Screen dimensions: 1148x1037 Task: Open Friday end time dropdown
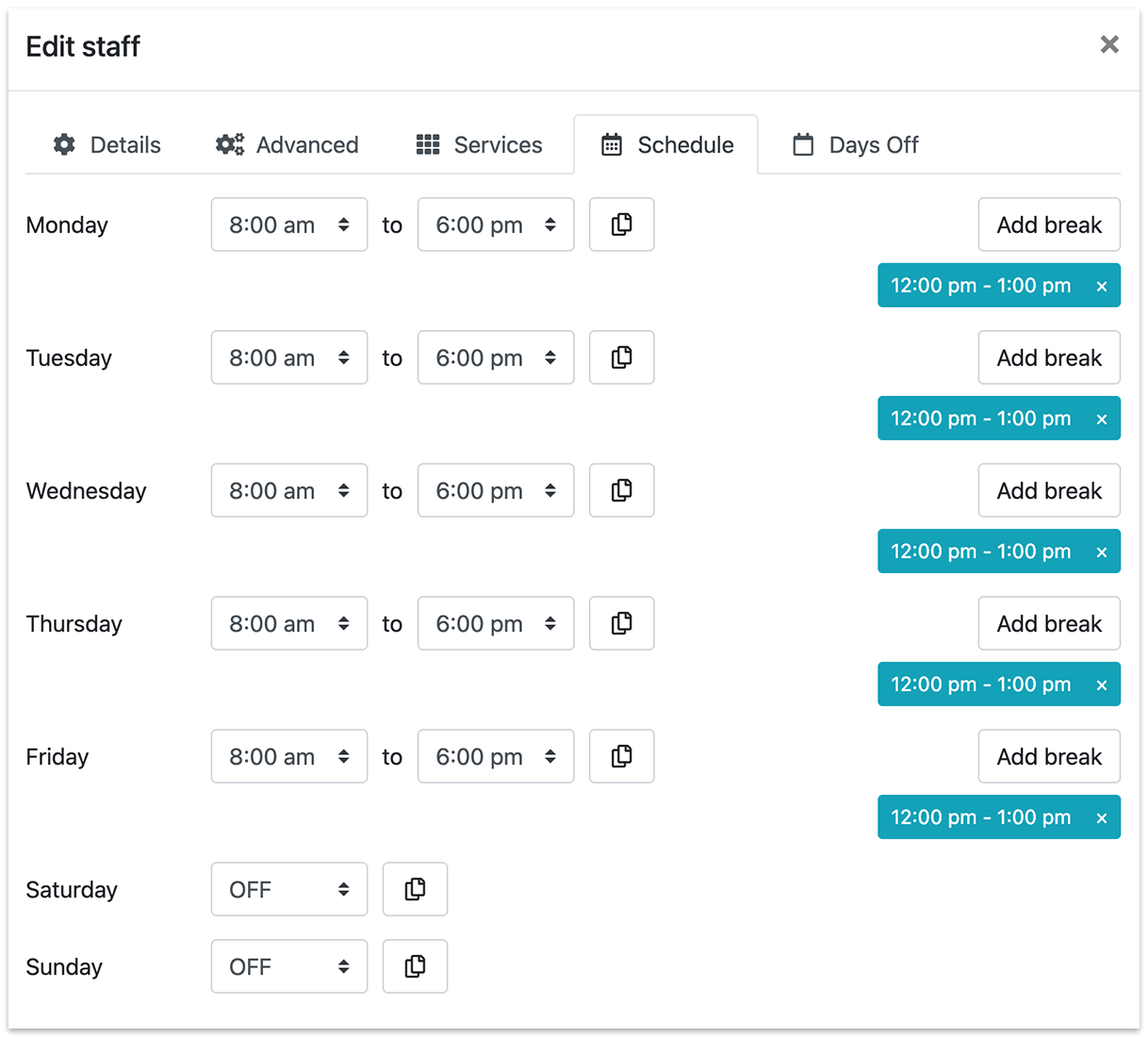(496, 756)
